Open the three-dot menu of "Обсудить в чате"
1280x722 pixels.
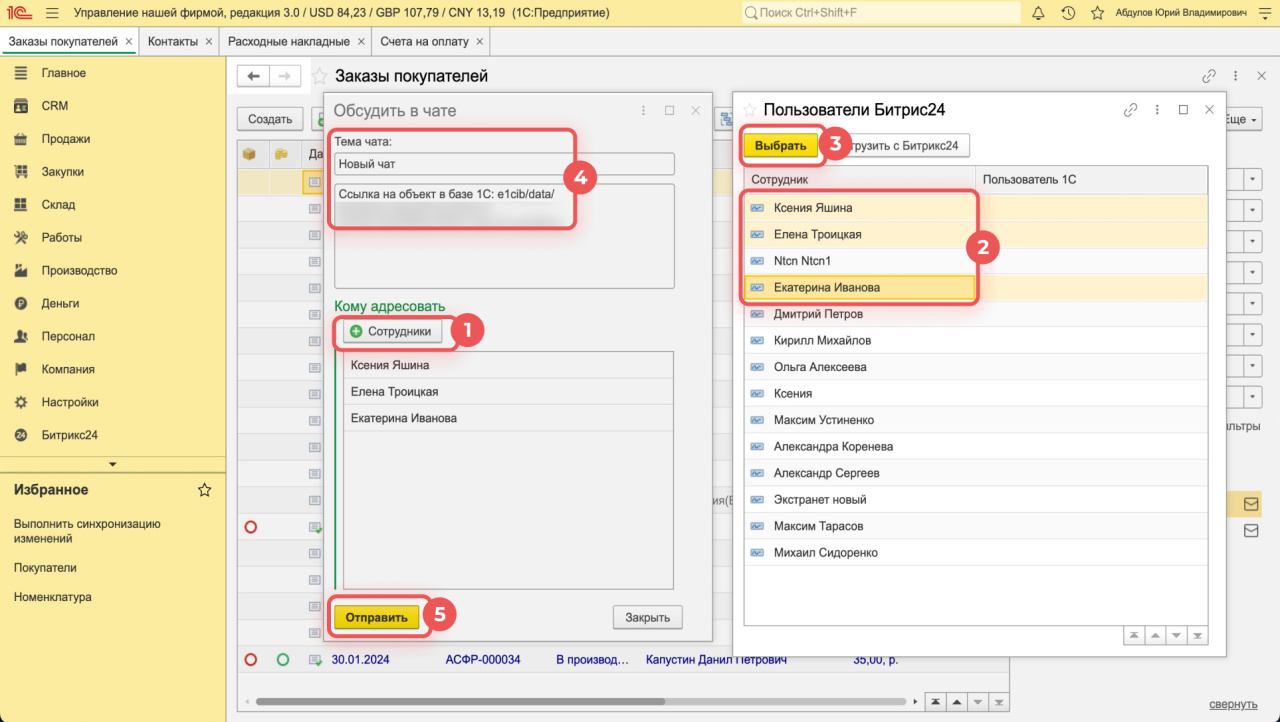tap(643, 110)
